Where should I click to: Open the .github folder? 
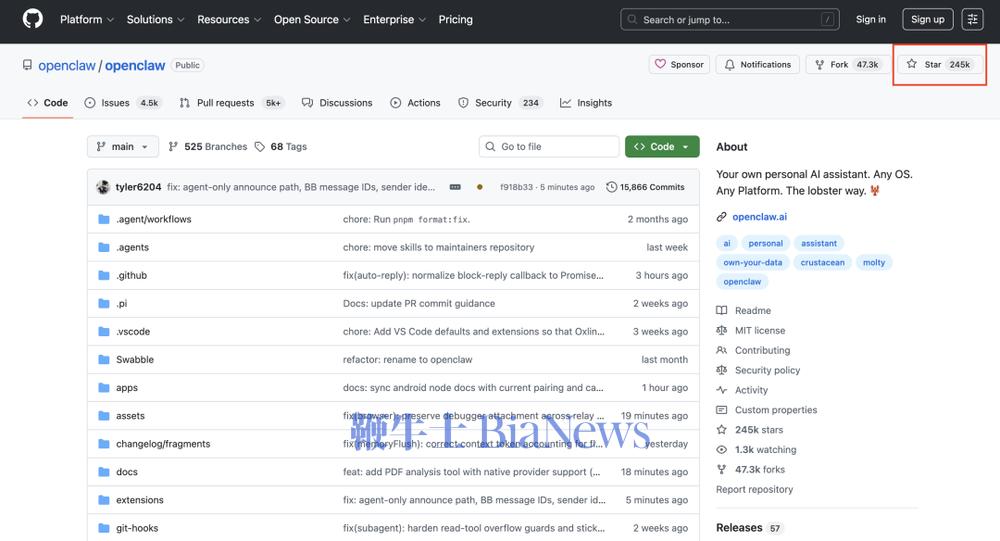pos(131,275)
